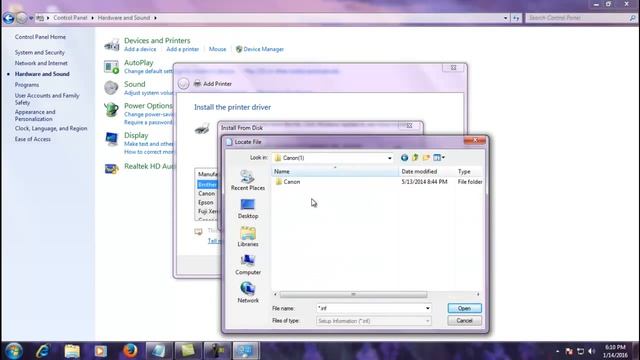Expand the Hardware and Sound breadcrumb arrow
640x360 pixels.
[155, 18]
